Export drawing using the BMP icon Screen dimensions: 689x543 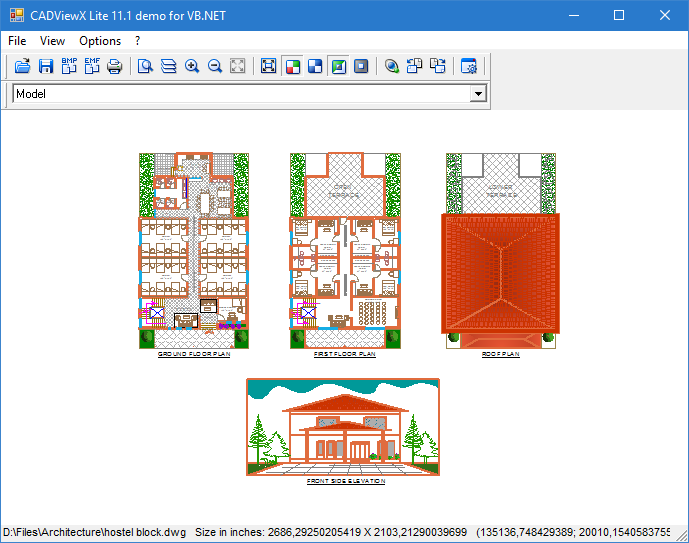point(69,66)
